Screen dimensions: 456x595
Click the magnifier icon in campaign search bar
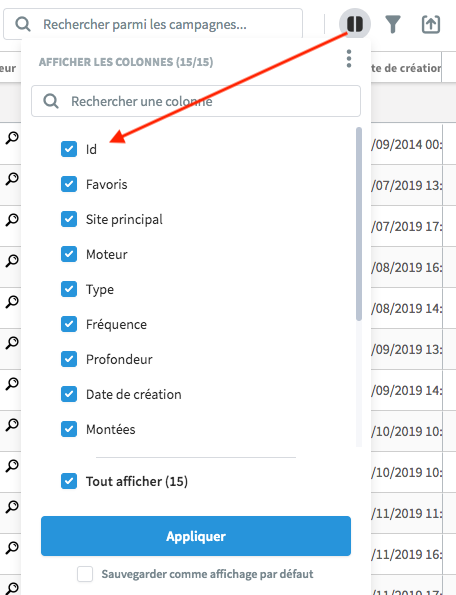[23, 24]
